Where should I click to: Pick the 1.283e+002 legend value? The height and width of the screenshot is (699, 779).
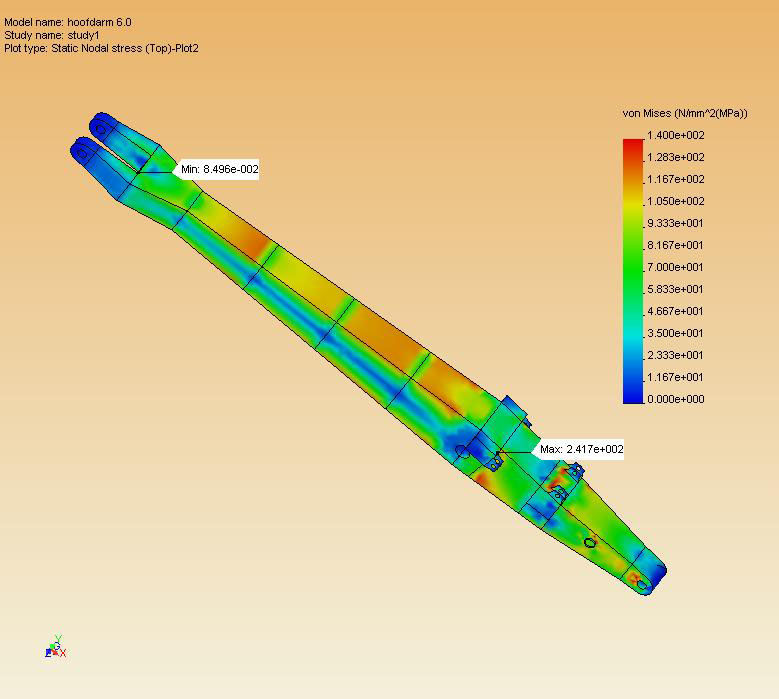pos(676,157)
